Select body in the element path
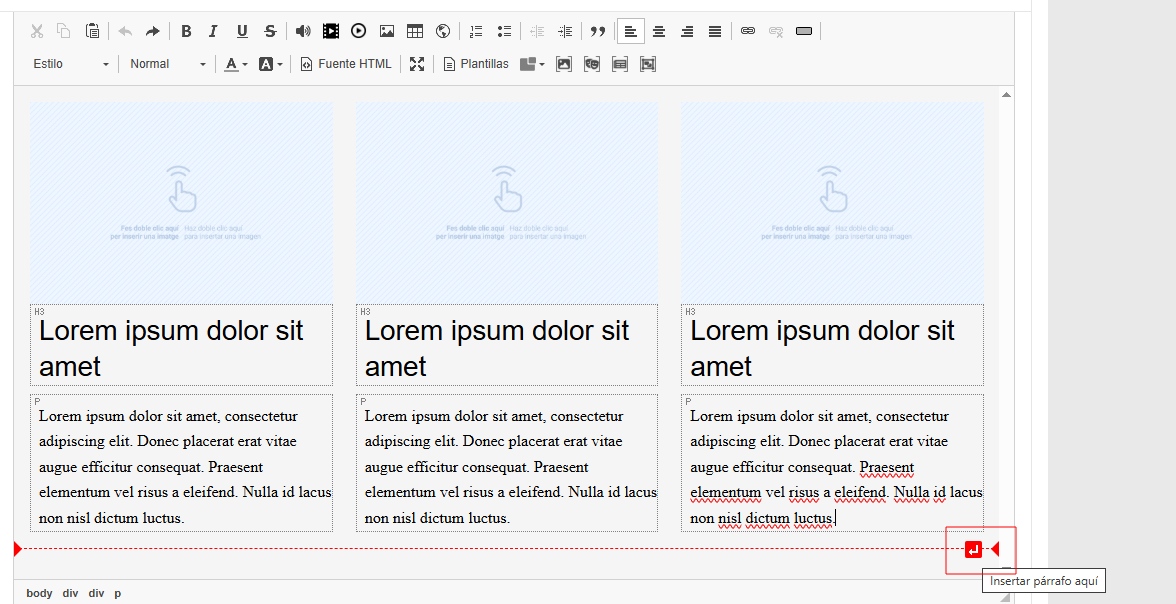This screenshot has width=1176, height=604. coord(39,593)
